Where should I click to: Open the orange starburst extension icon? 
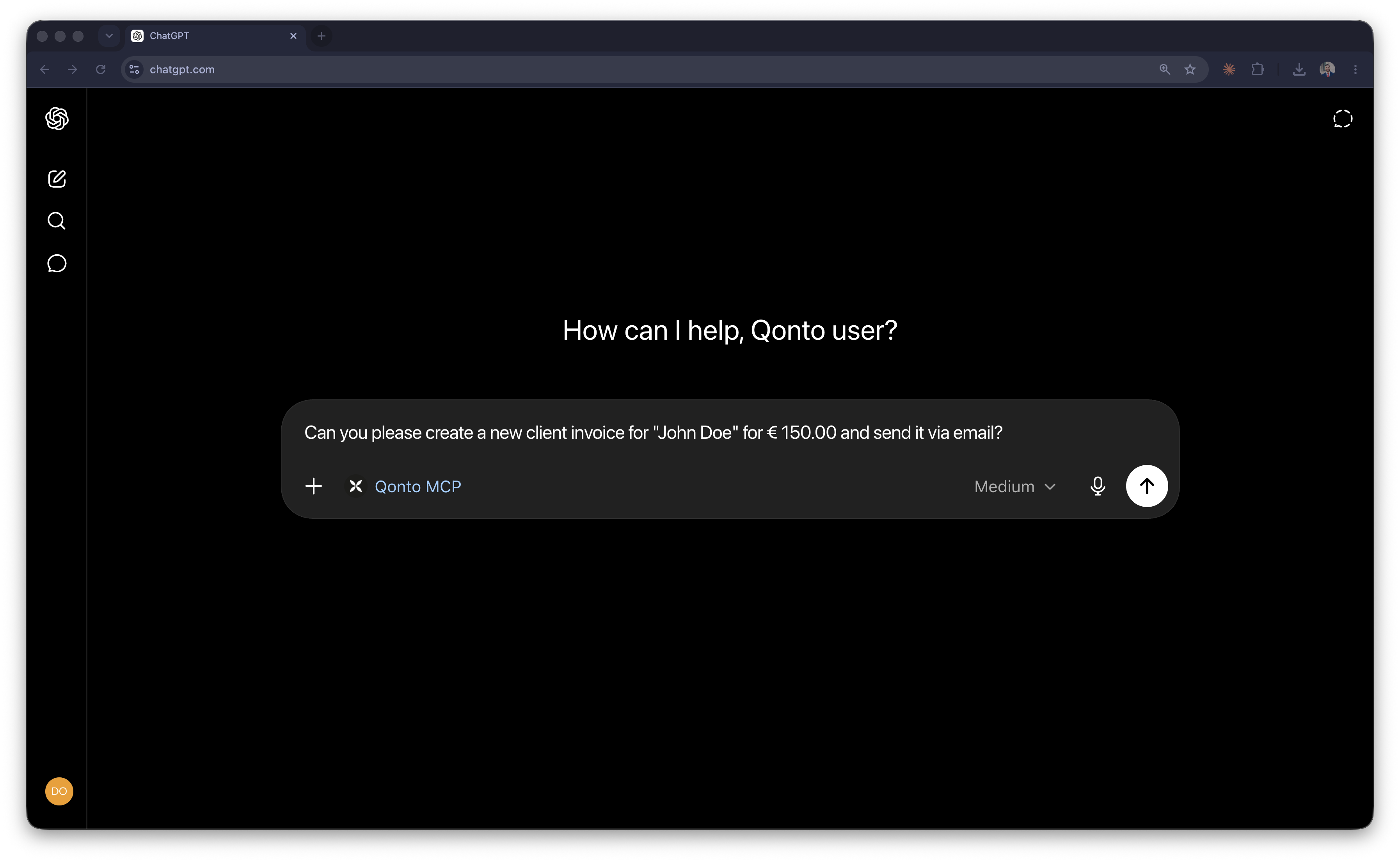point(1229,69)
